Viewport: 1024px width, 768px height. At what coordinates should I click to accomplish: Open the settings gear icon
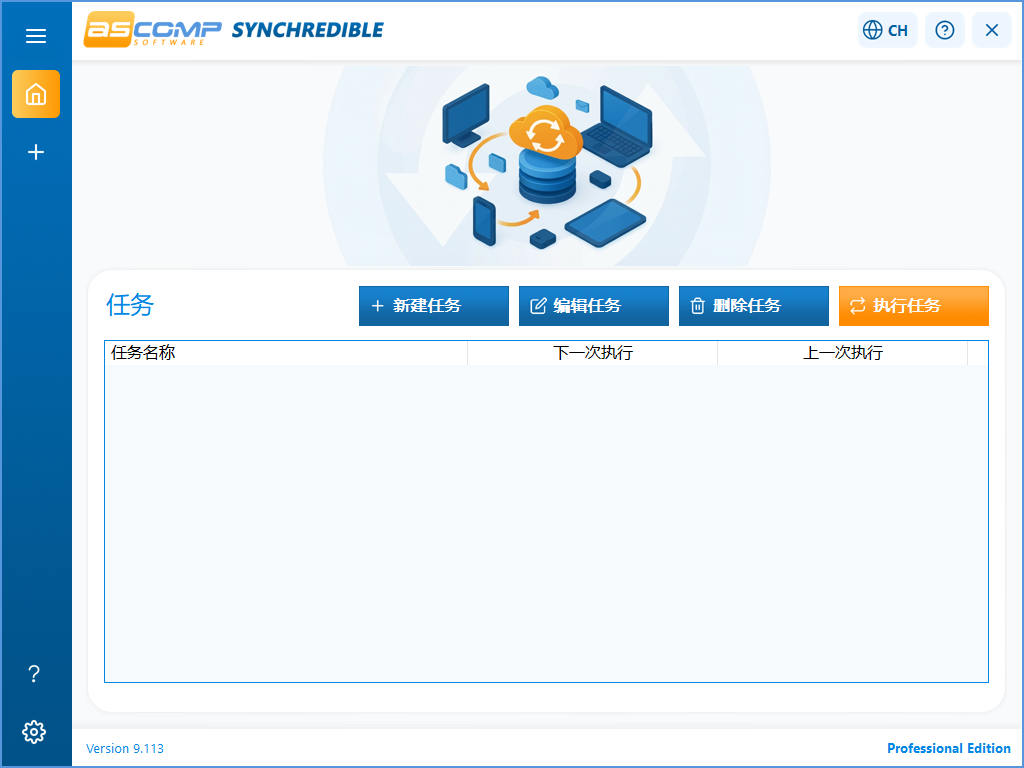(34, 732)
